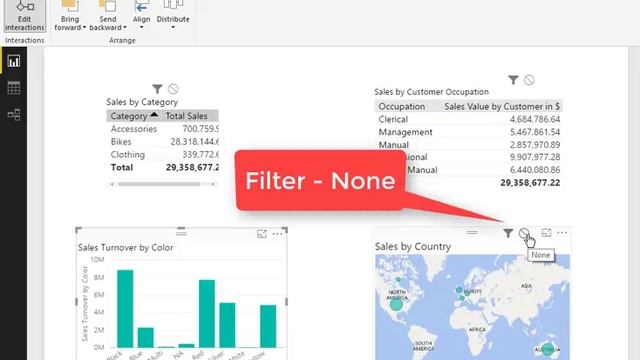This screenshot has height=360, width=640.
Task: Click the horizontal scrollbar in Sales by Category
Action: (159, 184)
